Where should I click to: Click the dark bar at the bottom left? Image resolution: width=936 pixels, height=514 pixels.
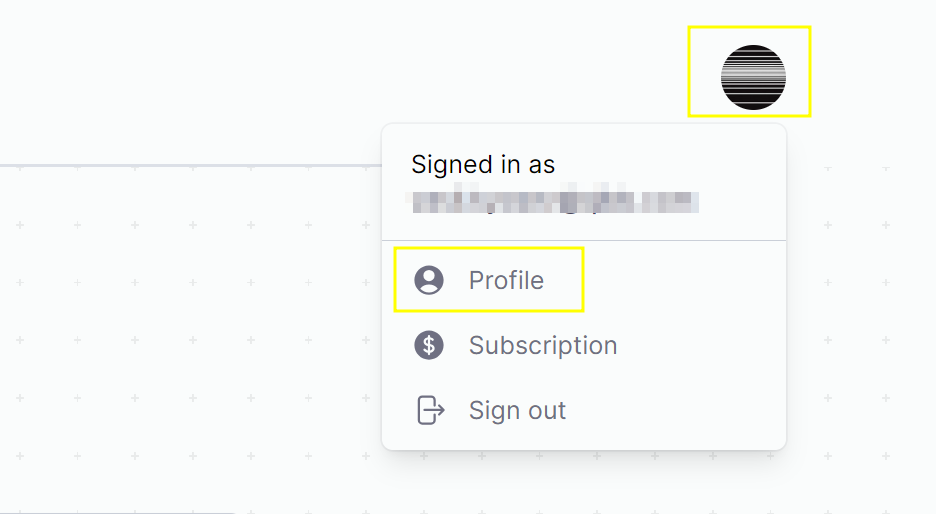pyautogui.click(x=110, y=512)
